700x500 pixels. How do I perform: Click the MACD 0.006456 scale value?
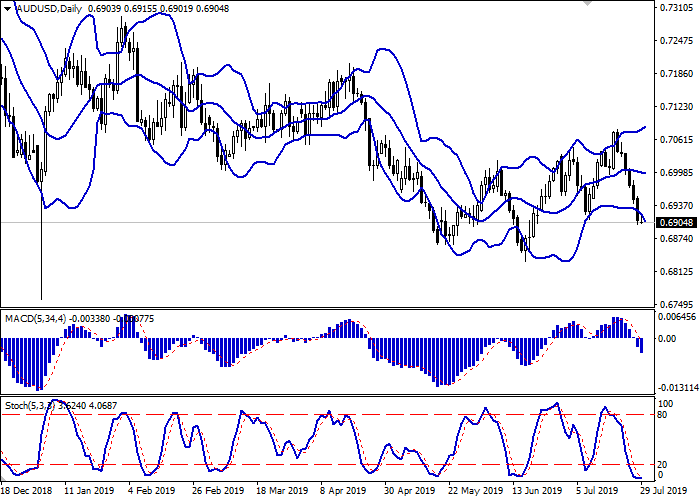pos(677,317)
